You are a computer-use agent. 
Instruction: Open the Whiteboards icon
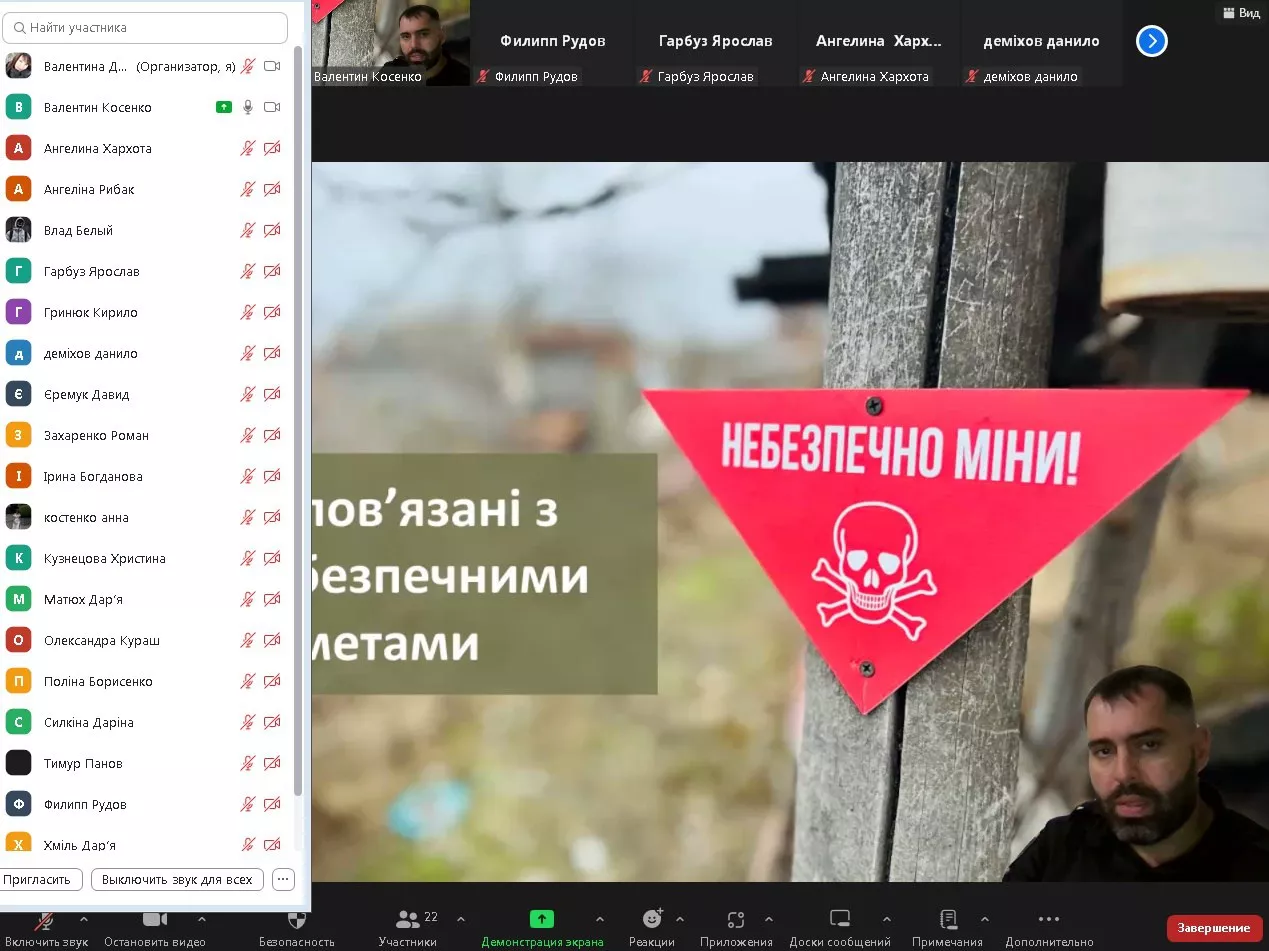click(840, 919)
